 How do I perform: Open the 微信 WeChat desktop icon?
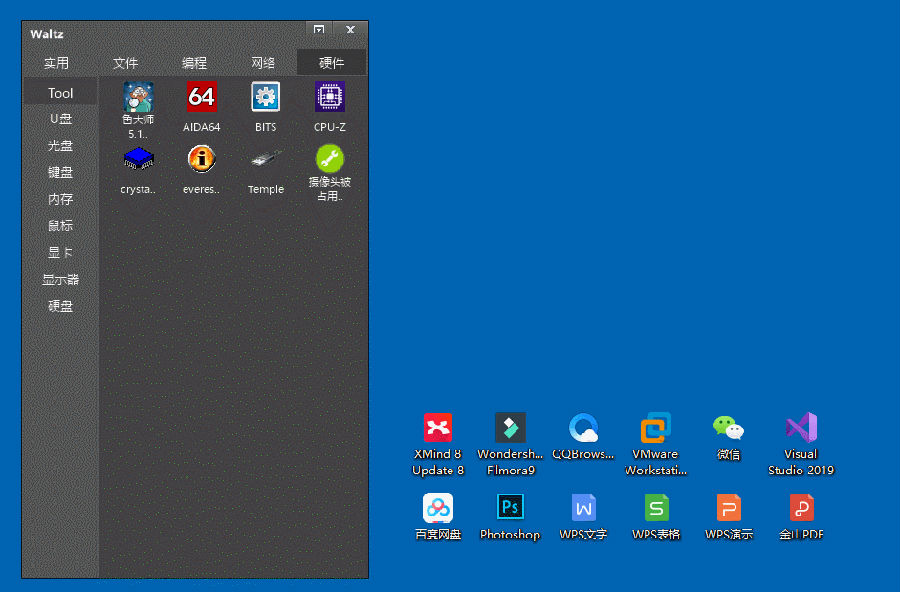728,428
